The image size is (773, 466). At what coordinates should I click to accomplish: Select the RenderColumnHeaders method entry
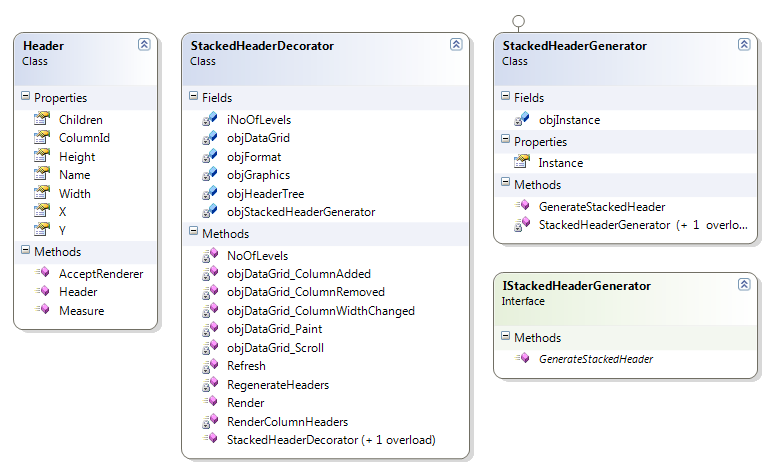[287, 422]
